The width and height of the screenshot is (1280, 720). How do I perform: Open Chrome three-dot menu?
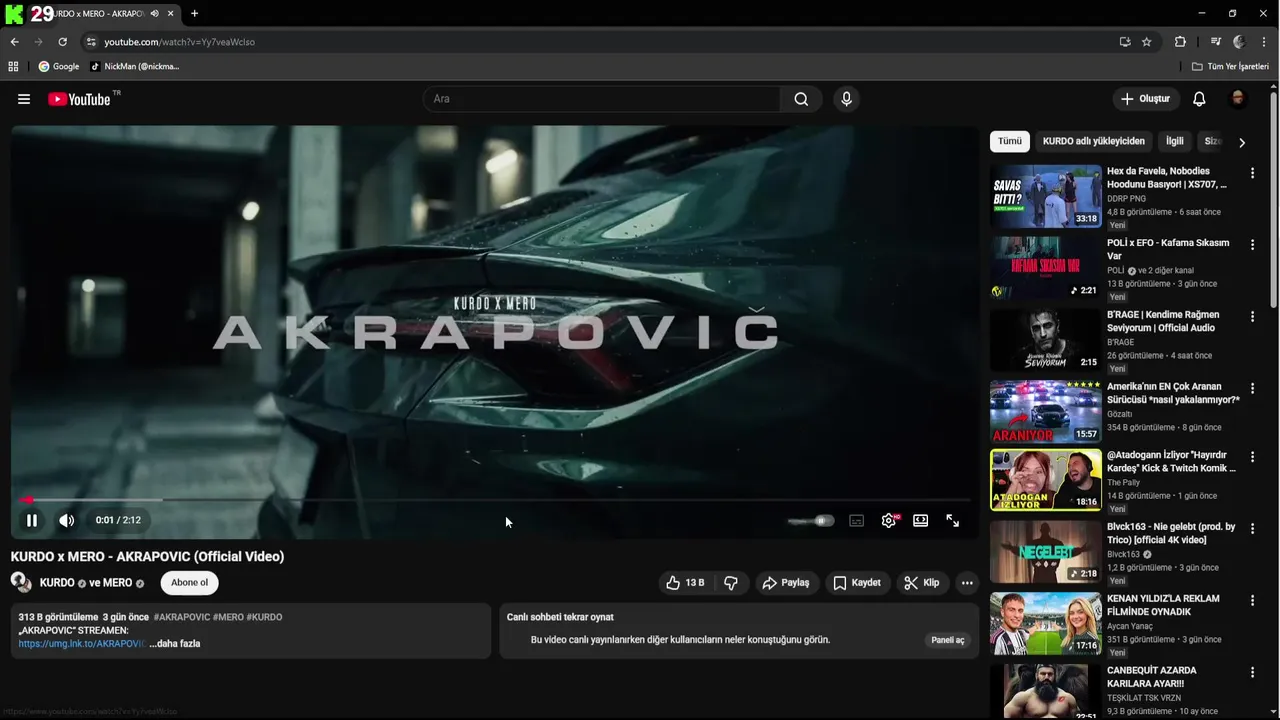[1265, 42]
